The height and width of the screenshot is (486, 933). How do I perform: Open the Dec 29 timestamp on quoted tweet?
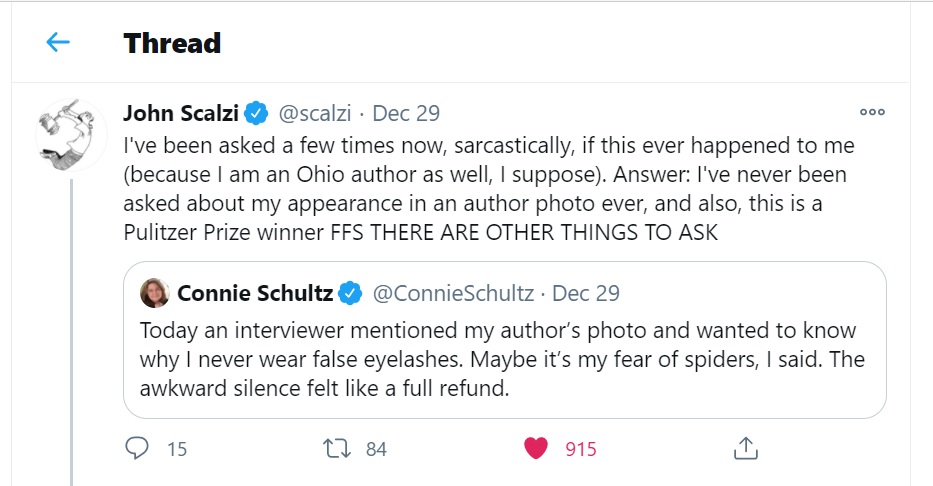[586, 293]
